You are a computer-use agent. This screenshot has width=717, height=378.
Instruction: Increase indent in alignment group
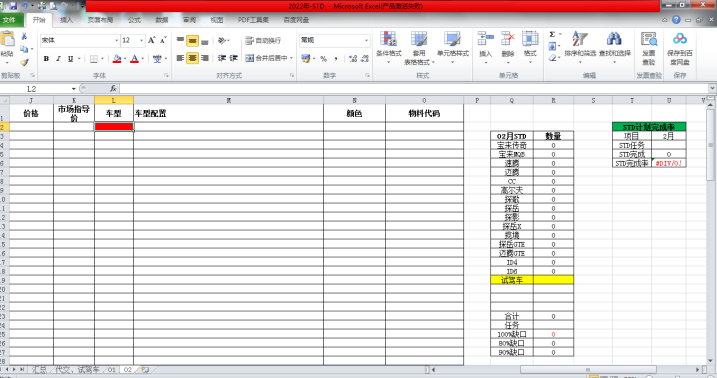pos(234,58)
